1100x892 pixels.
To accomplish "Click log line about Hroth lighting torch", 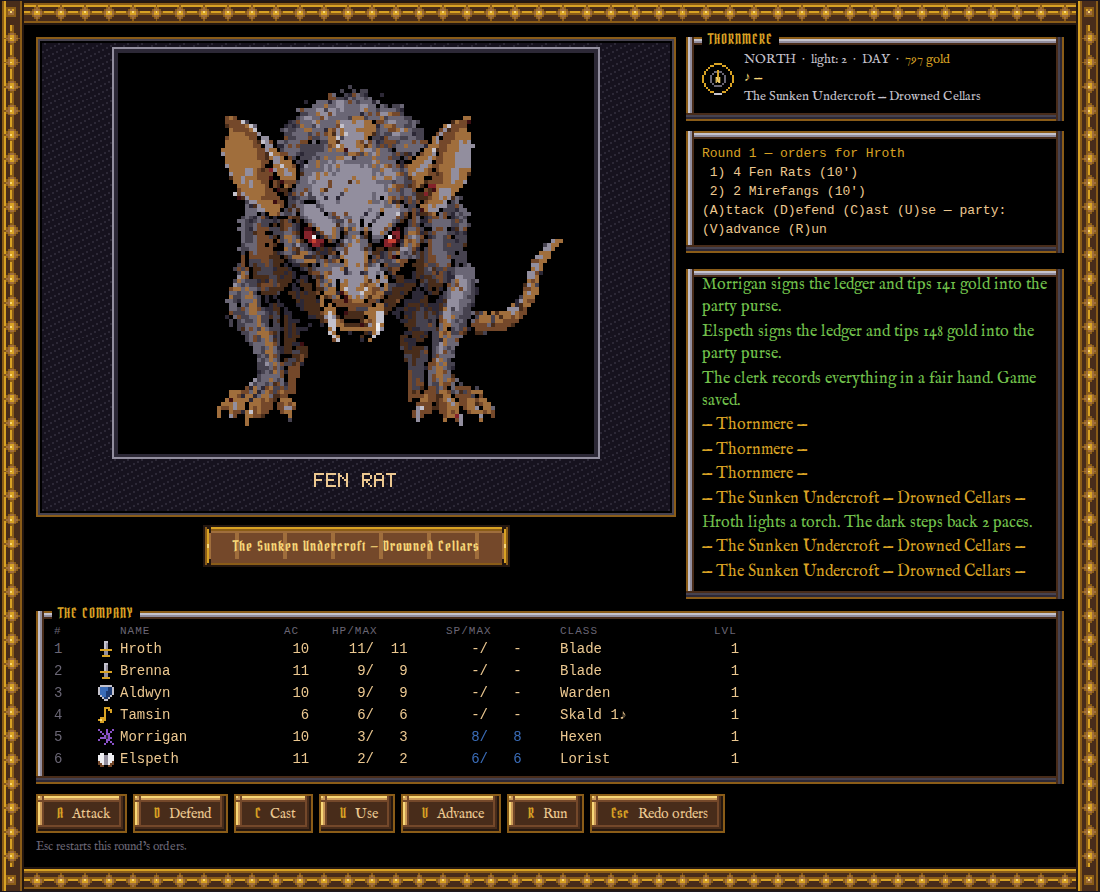I will click(x=867, y=522).
